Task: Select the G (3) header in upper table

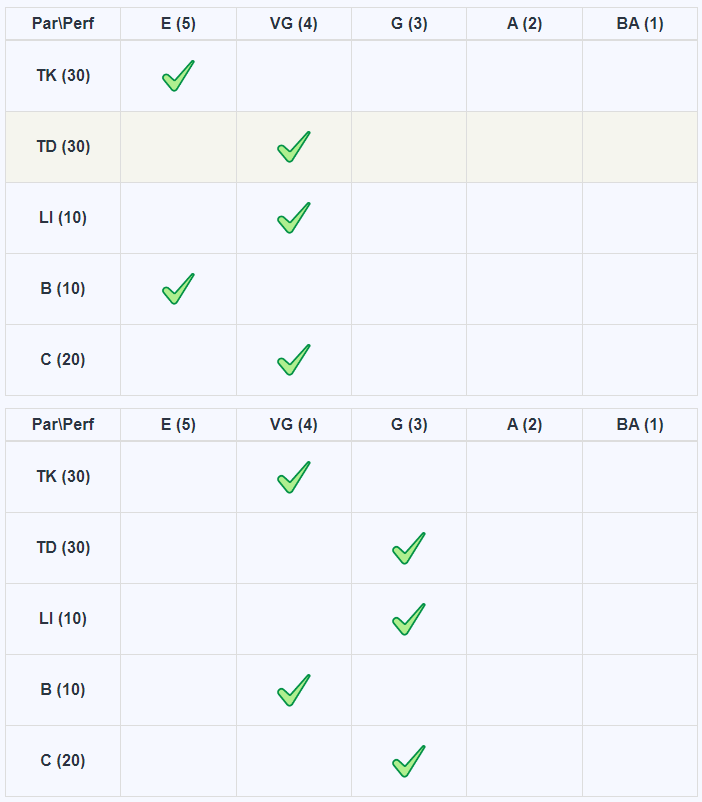Action: (409, 23)
